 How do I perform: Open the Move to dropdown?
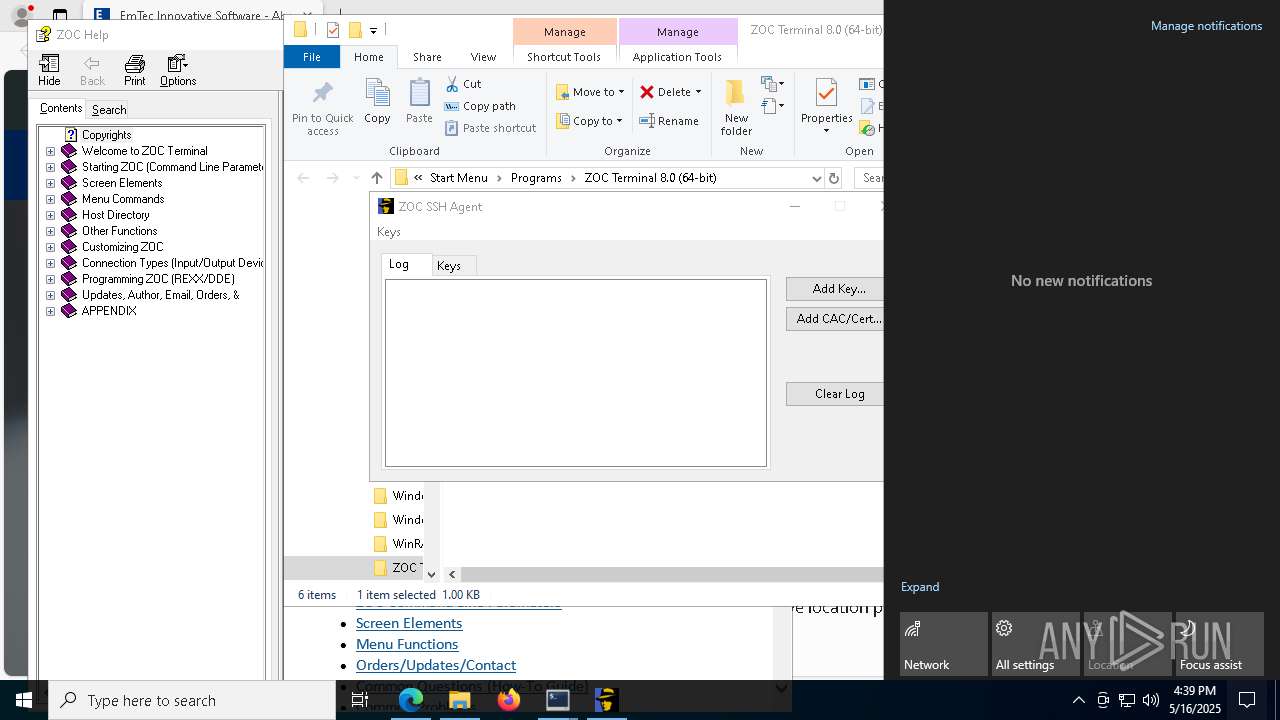tap(590, 92)
